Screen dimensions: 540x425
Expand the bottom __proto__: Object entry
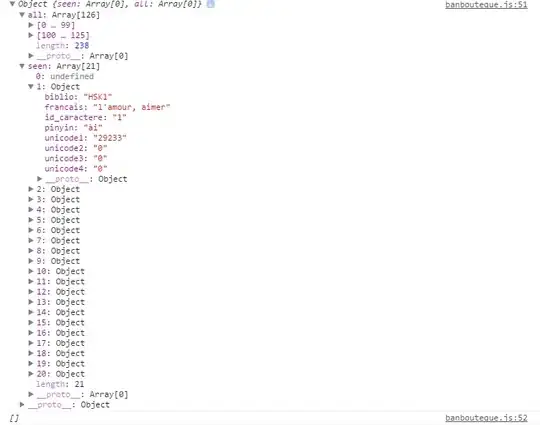[22, 404]
